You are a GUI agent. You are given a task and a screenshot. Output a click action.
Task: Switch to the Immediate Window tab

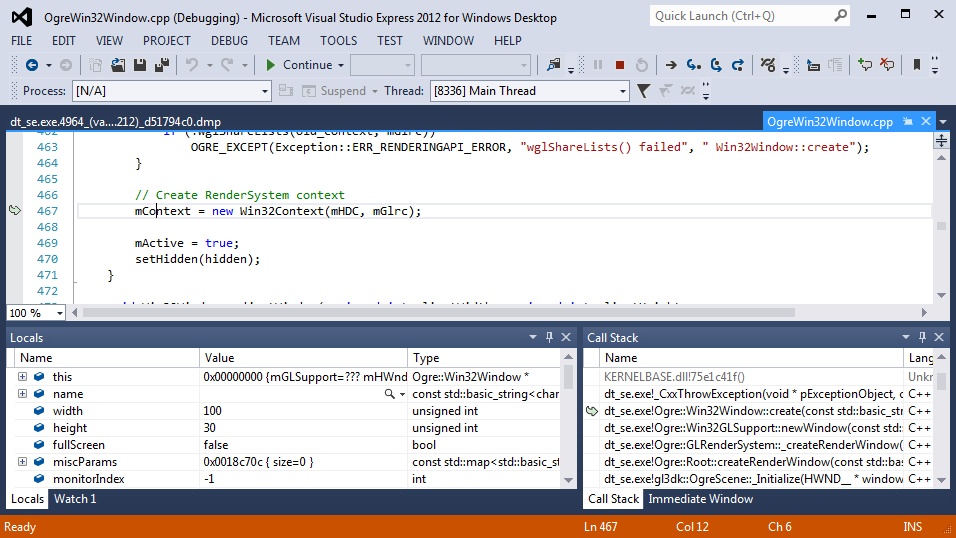click(701, 499)
